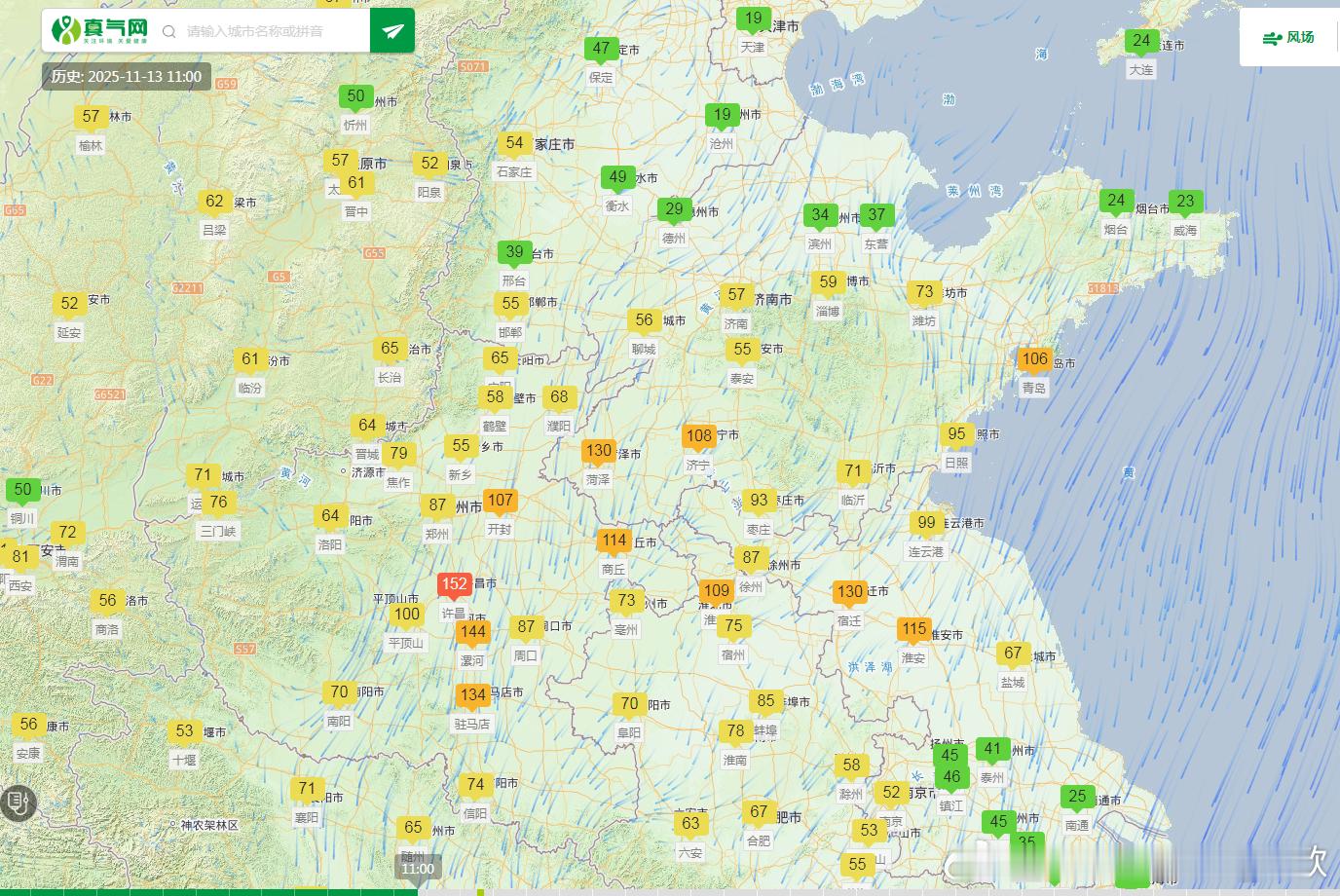1340x896 pixels.
Task: Open the 开封 AQI marker 107
Action: (x=501, y=500)
